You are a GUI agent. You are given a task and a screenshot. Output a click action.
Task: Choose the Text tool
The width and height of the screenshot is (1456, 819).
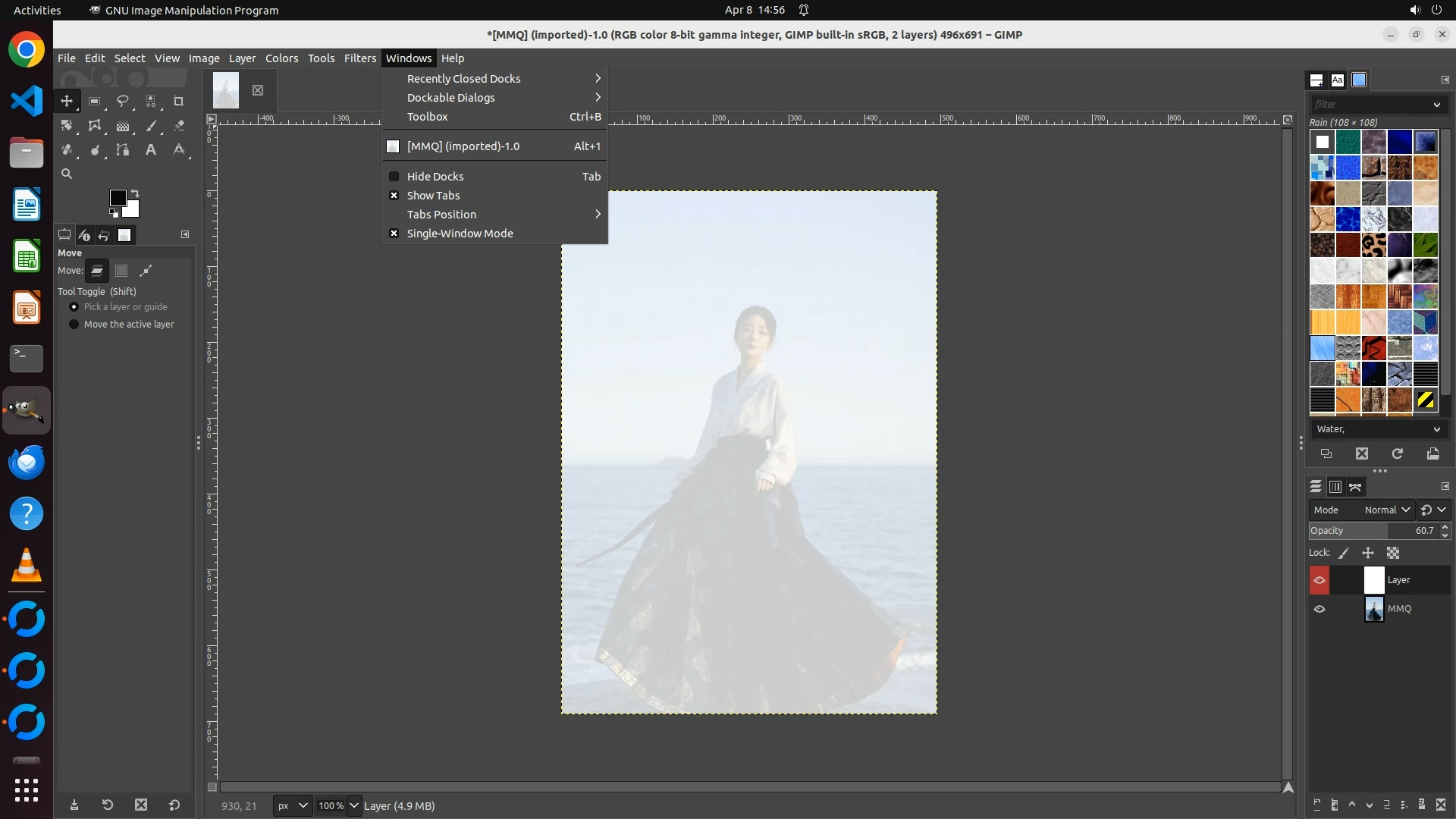(151, 150)
